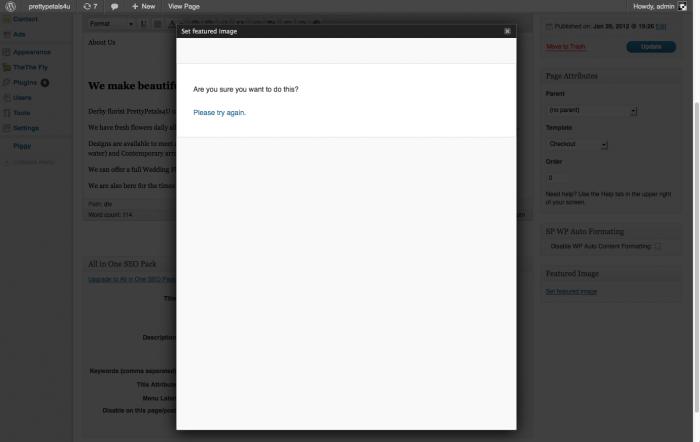Click the SP WP Auto Formating heading
This screenshot has width=700, height=442.
coord(585,232)
